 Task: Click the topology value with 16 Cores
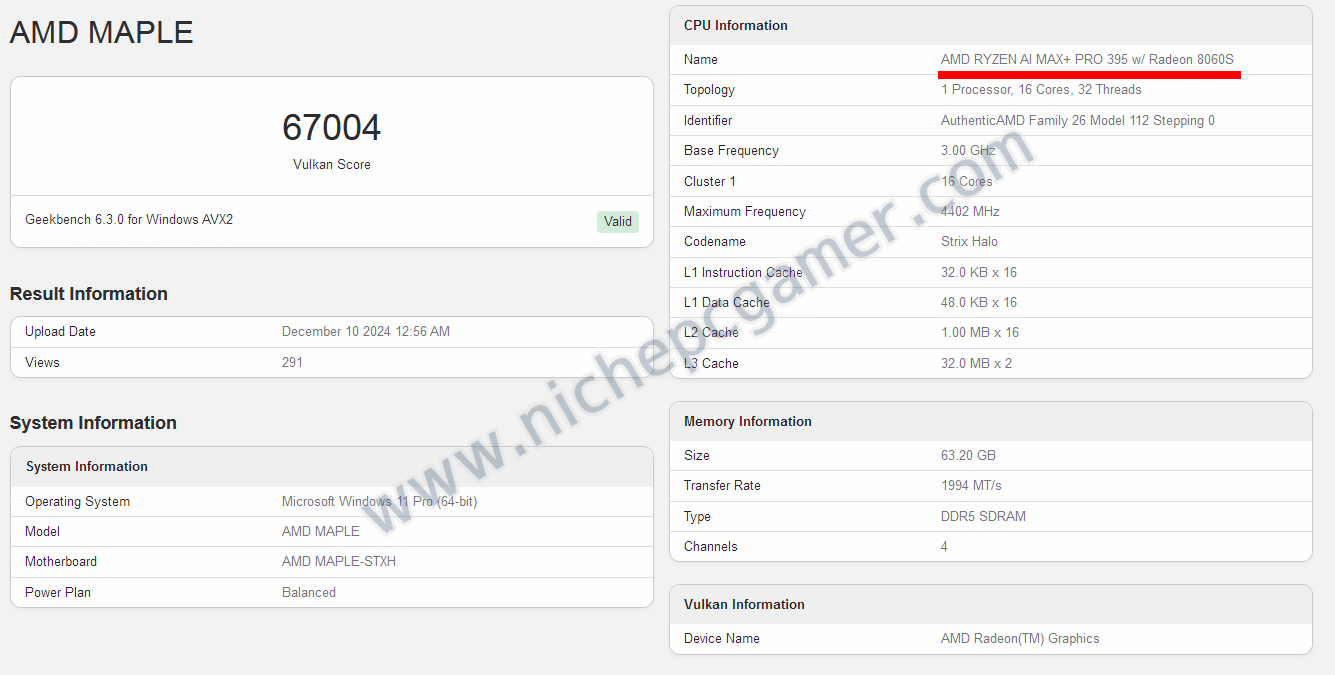tap(1041, 90)
